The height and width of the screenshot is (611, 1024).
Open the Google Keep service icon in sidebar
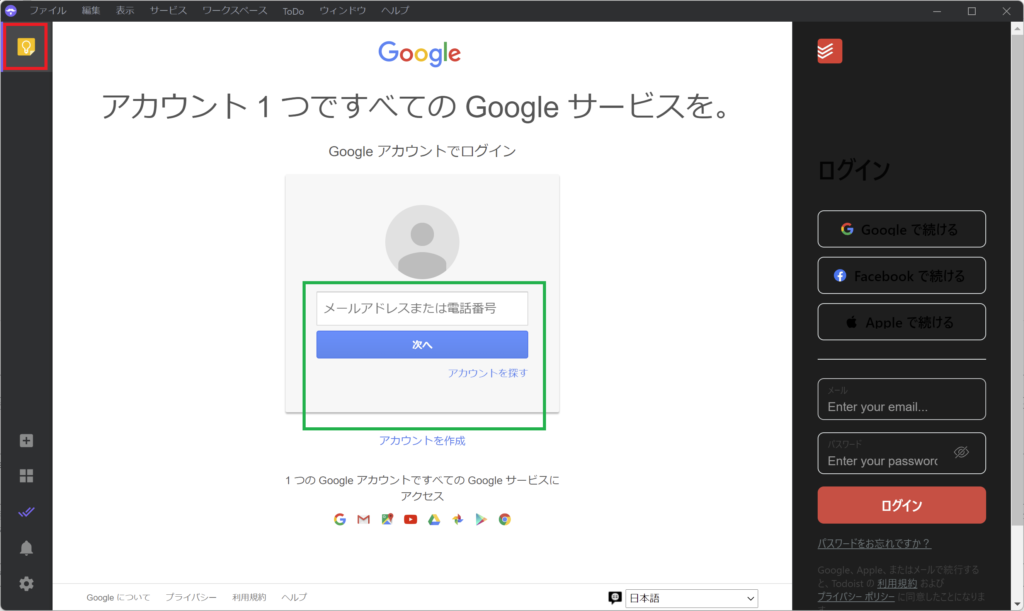pos(25,47)
